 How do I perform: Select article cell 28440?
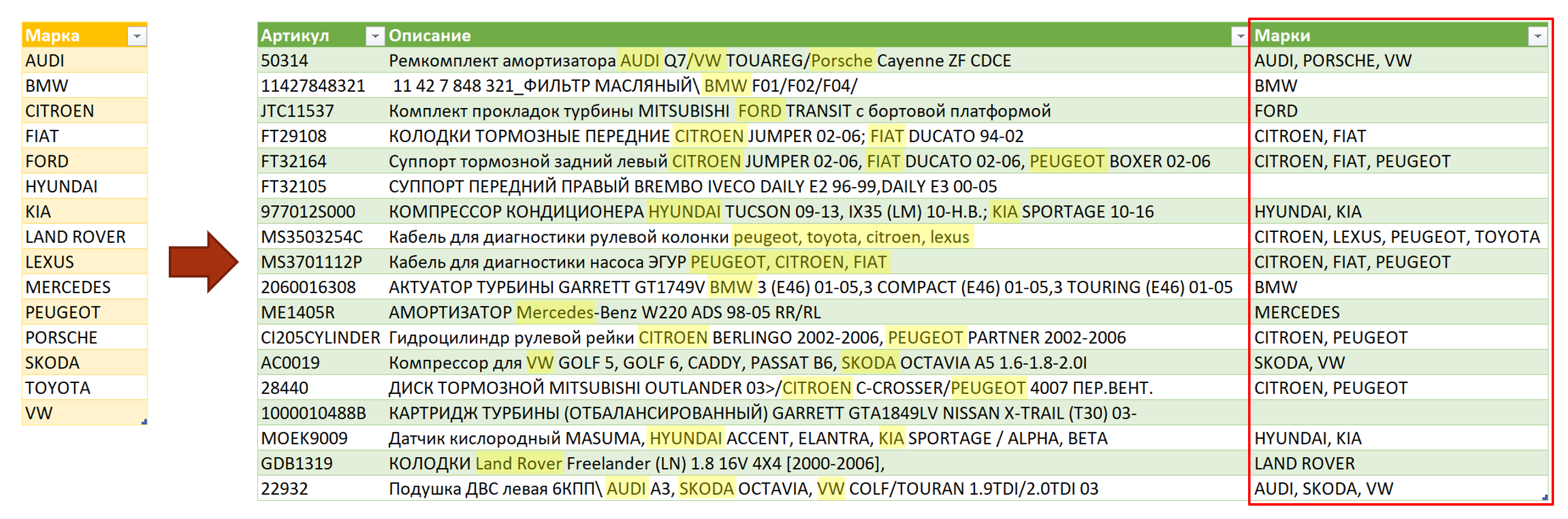pos(321,388)
